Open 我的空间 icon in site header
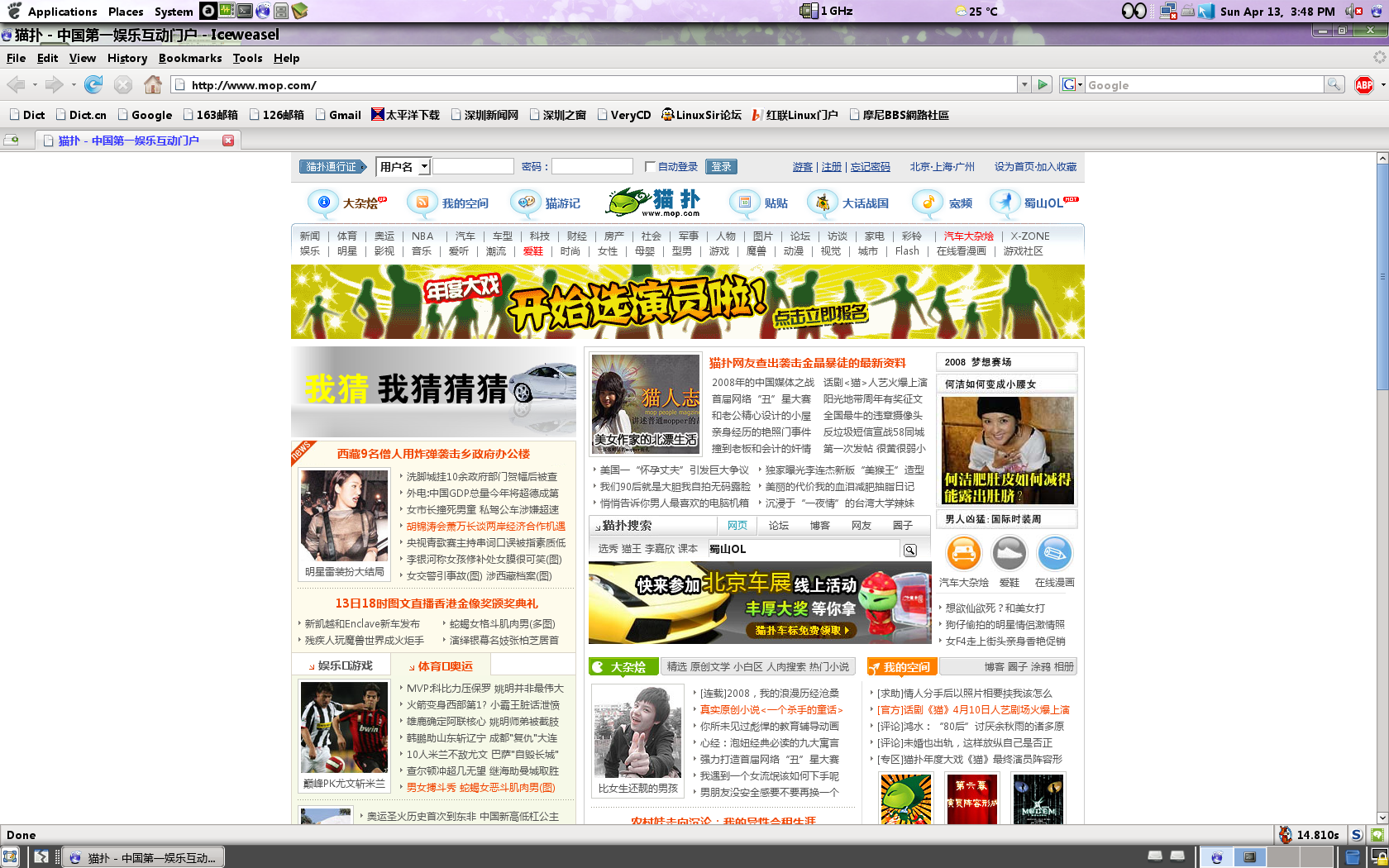 pyautogui.click(x=422, y=203)
